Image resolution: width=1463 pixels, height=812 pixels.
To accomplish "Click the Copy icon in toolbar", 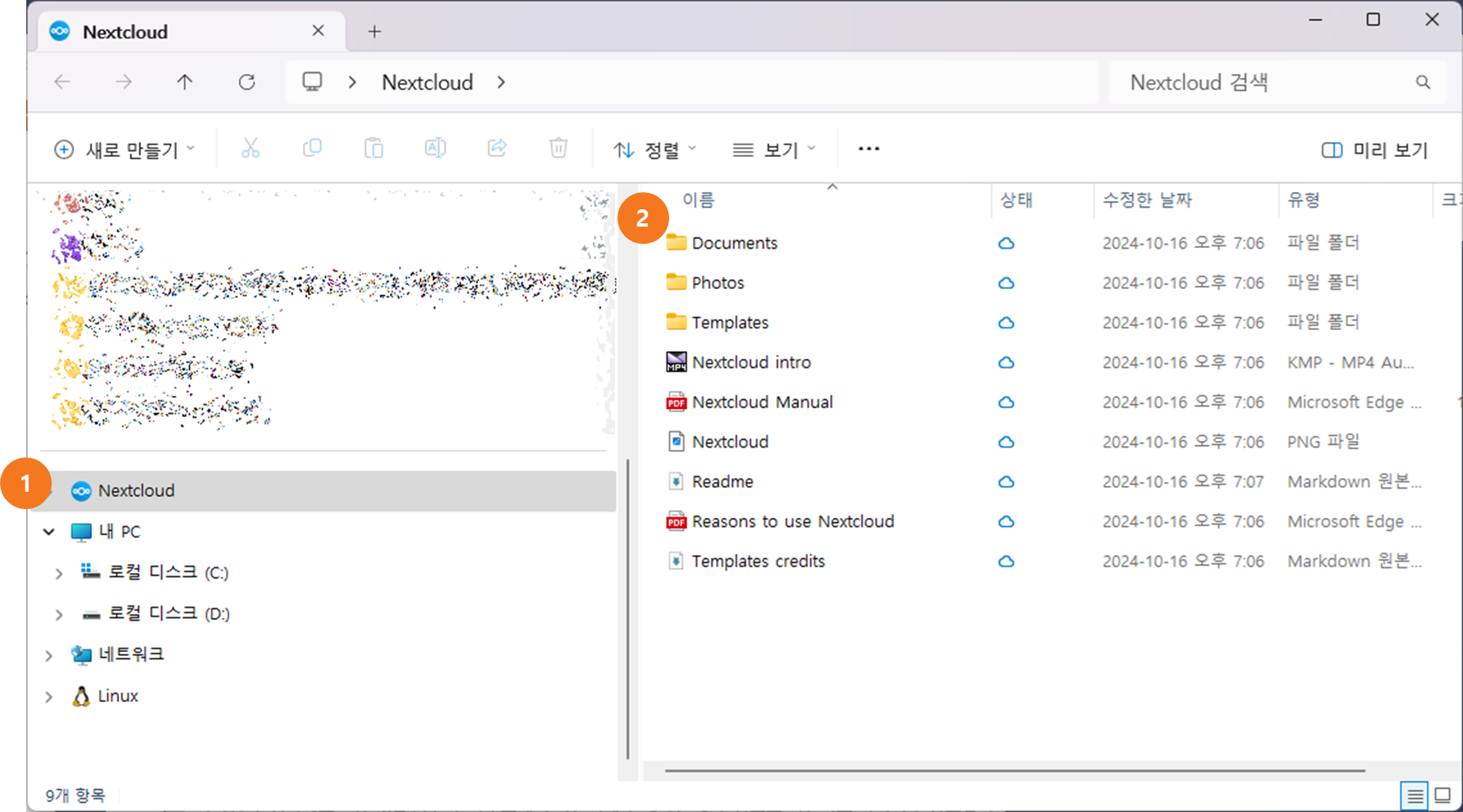I will click(312, 149).
